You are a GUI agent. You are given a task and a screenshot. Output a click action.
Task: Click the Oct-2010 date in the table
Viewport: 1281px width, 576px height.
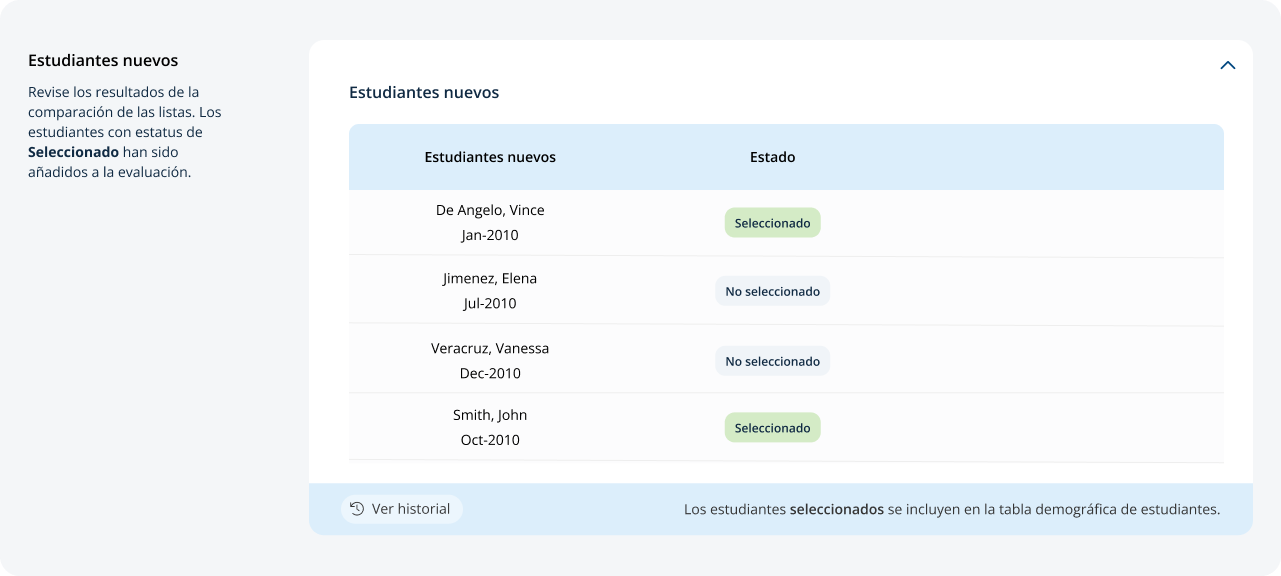[490, 440]
